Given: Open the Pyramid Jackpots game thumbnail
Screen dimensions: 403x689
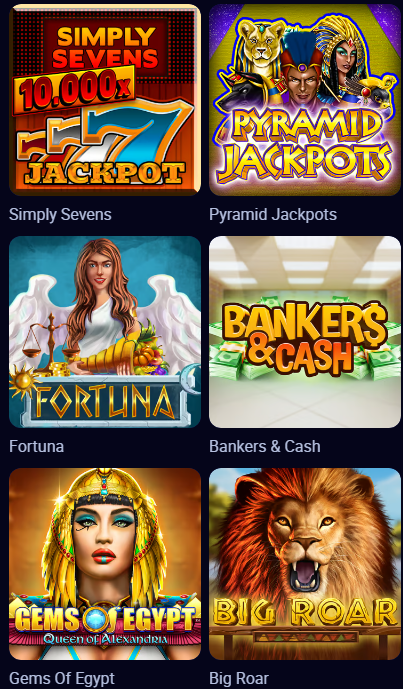Looking at the screenshot, I should tap(305, 100).
